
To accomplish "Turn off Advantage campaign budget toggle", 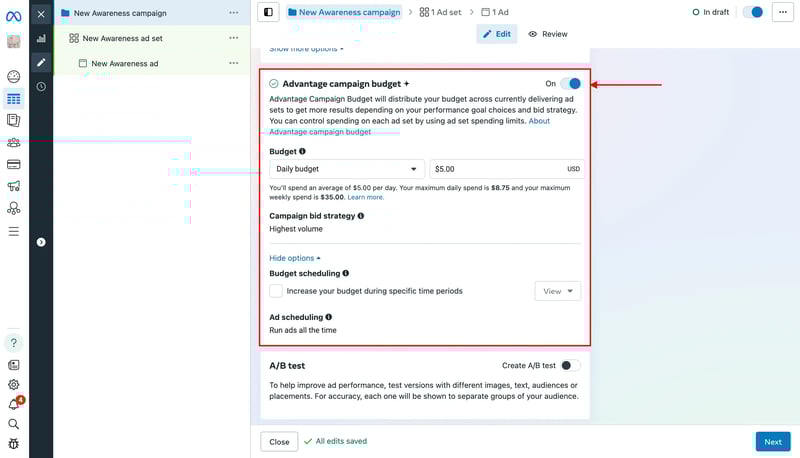I will 570,84.
